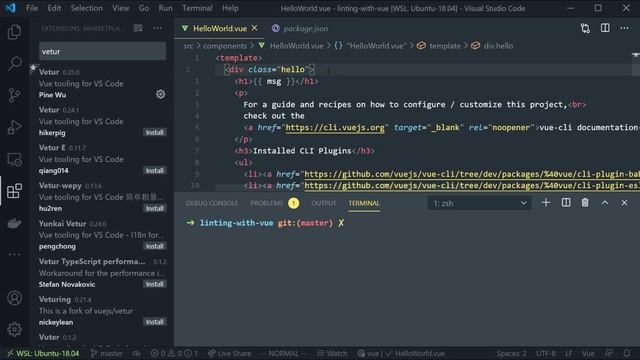Select the Terminal panel tab
This screenshot has width=640, height=360.
pos(364,203)
